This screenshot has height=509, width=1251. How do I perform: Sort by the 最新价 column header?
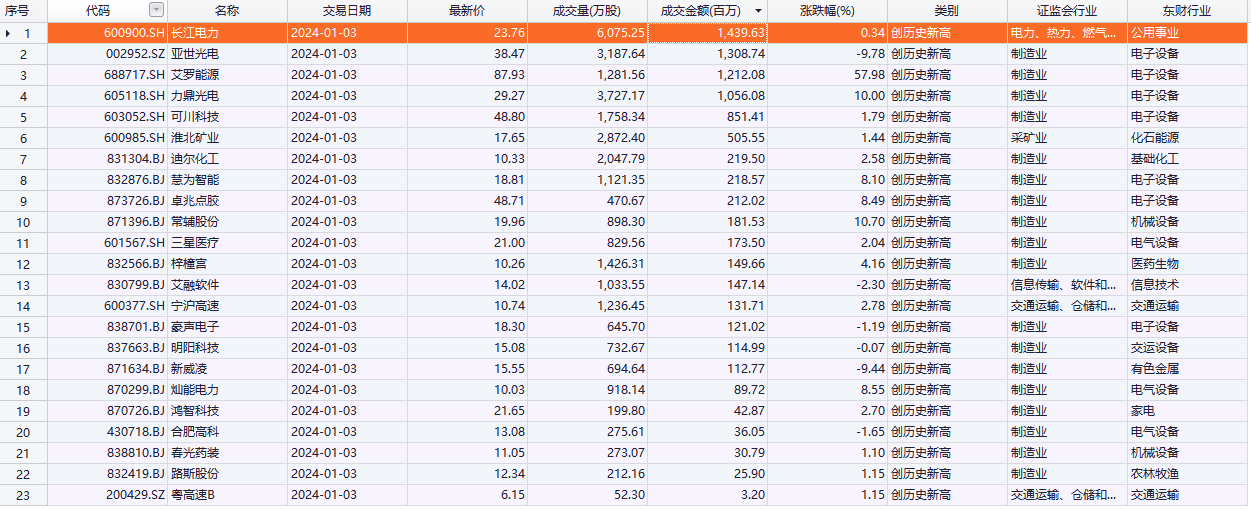467,11
